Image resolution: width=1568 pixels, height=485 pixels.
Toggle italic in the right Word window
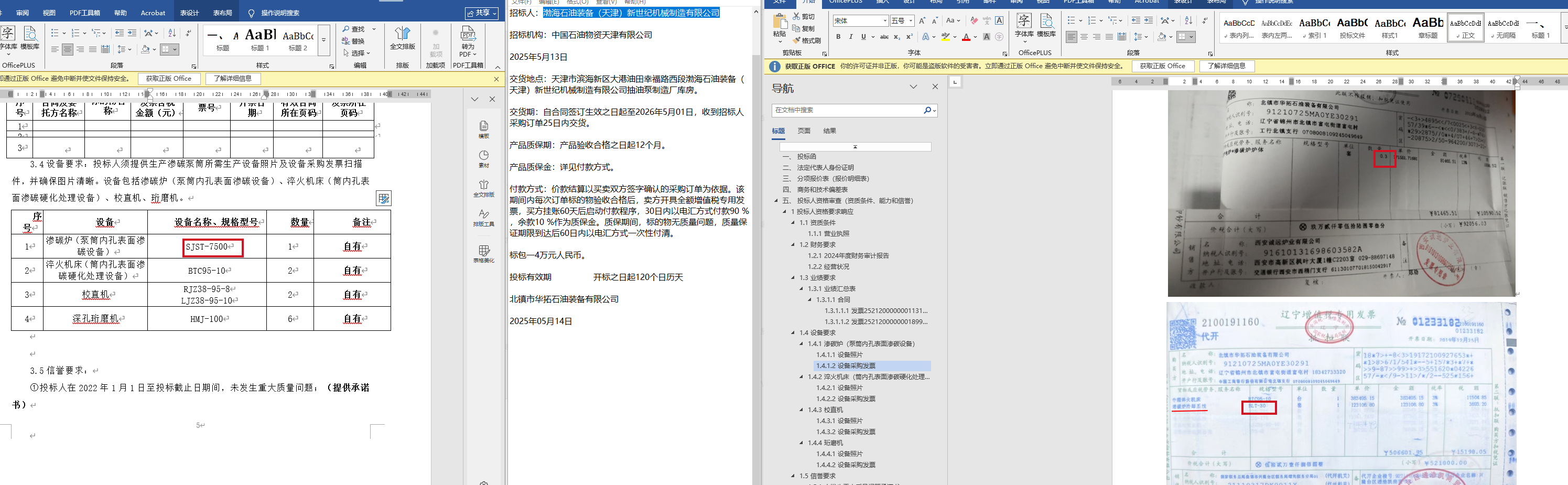pyautogui.click(x=851, y=37)
